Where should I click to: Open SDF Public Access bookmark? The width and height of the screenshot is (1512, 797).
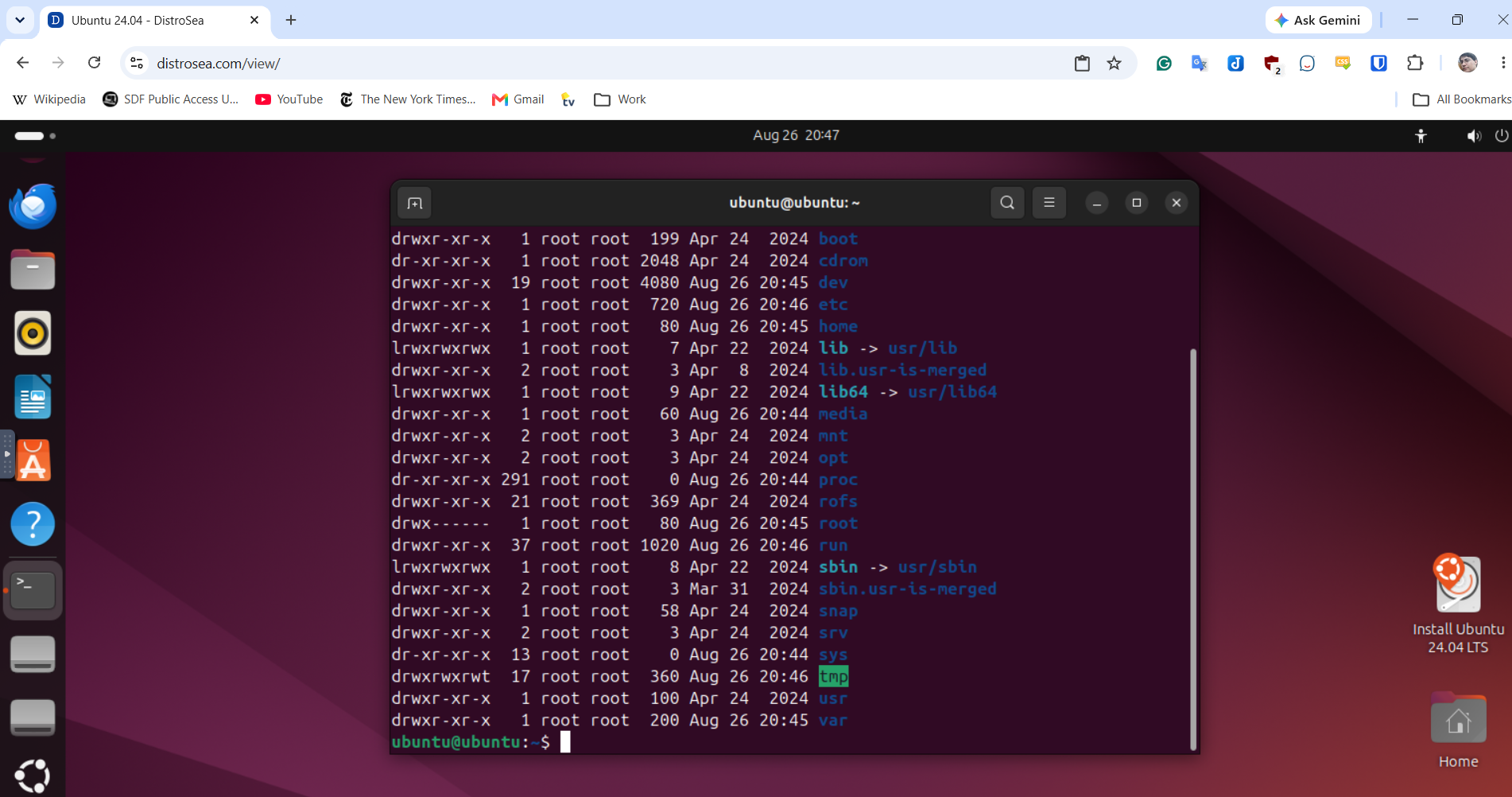click(171, 99)
